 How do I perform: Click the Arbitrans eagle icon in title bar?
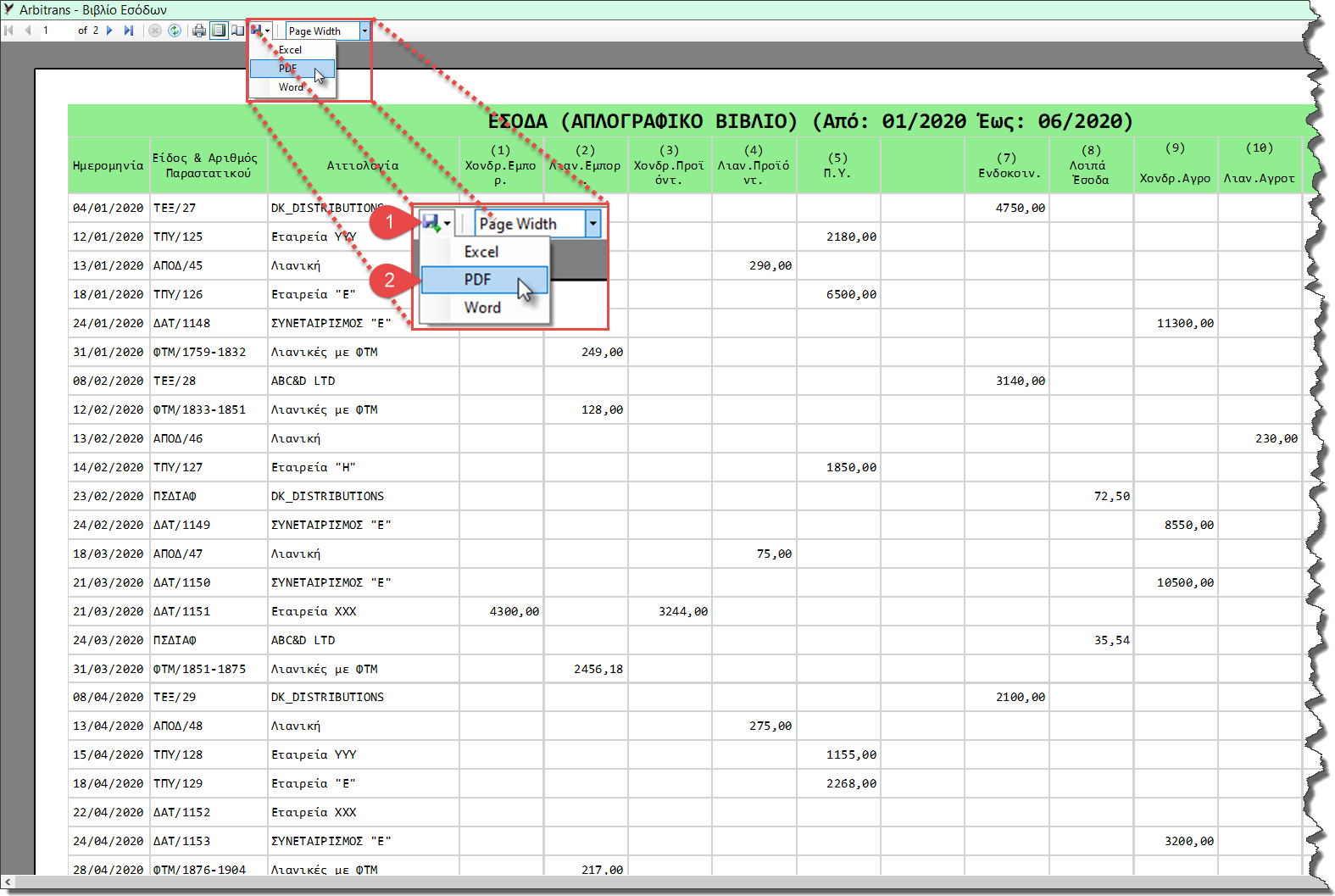[8, 9]
